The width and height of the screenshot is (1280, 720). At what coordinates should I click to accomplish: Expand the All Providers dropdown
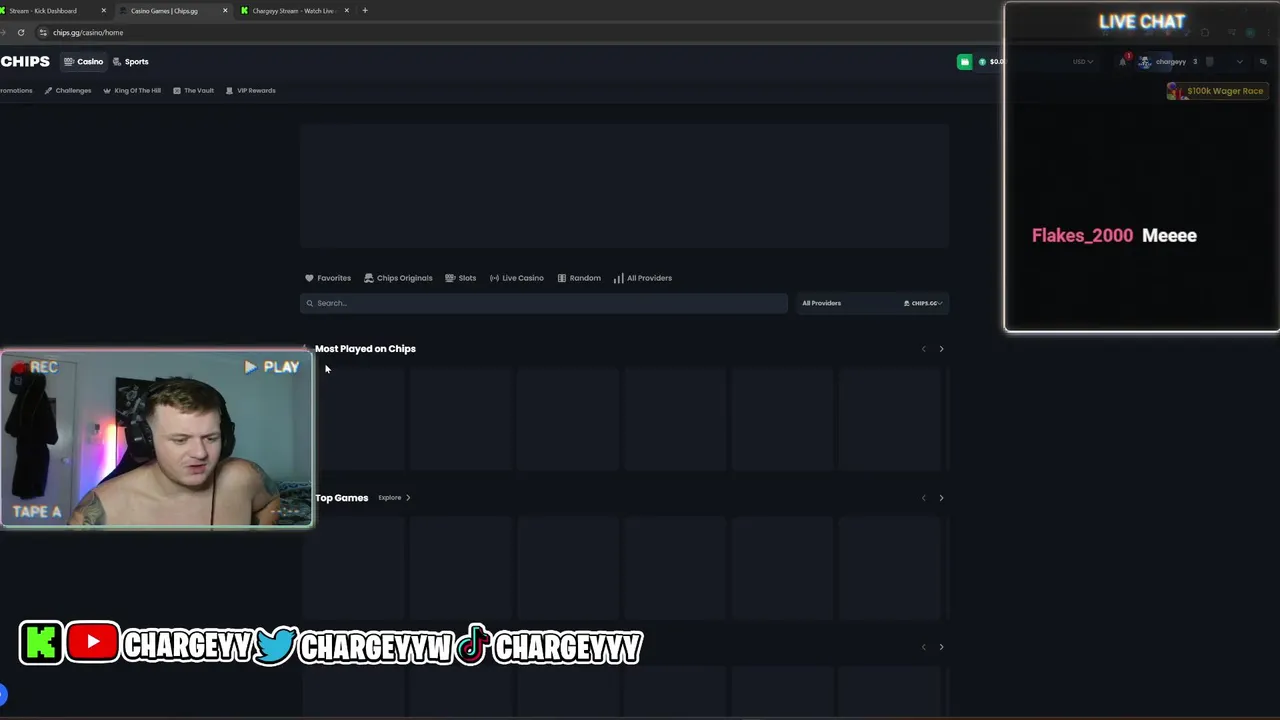coord(873,303)
